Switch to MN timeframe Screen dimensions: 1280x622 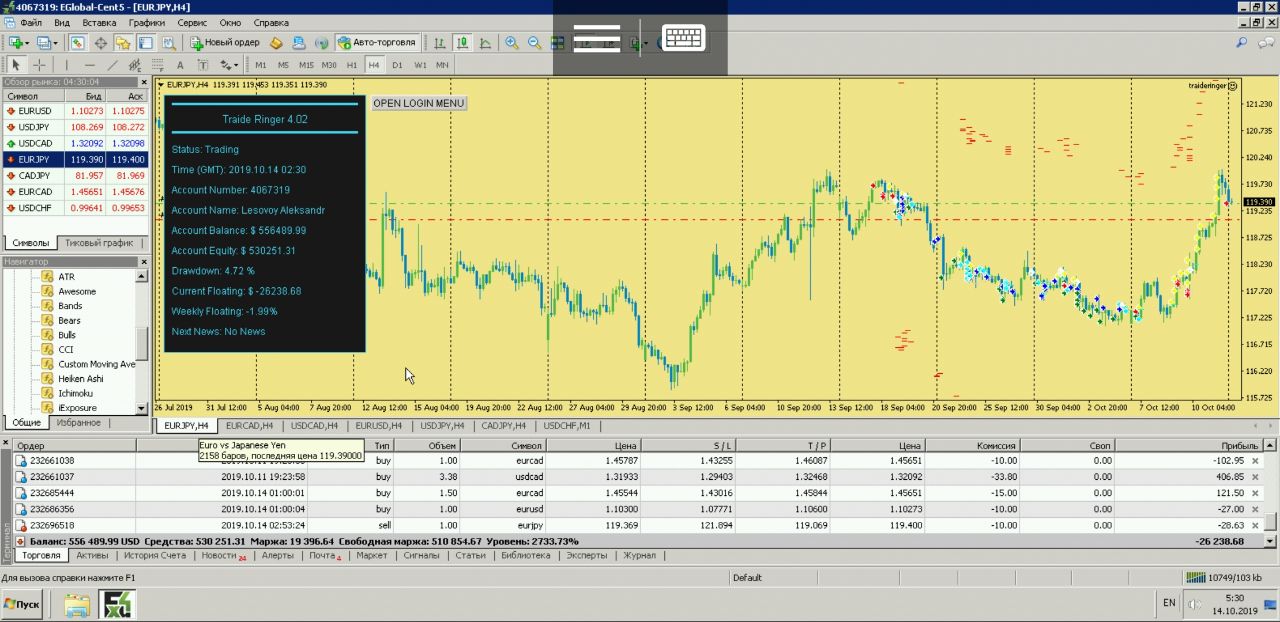click(442, 65)
